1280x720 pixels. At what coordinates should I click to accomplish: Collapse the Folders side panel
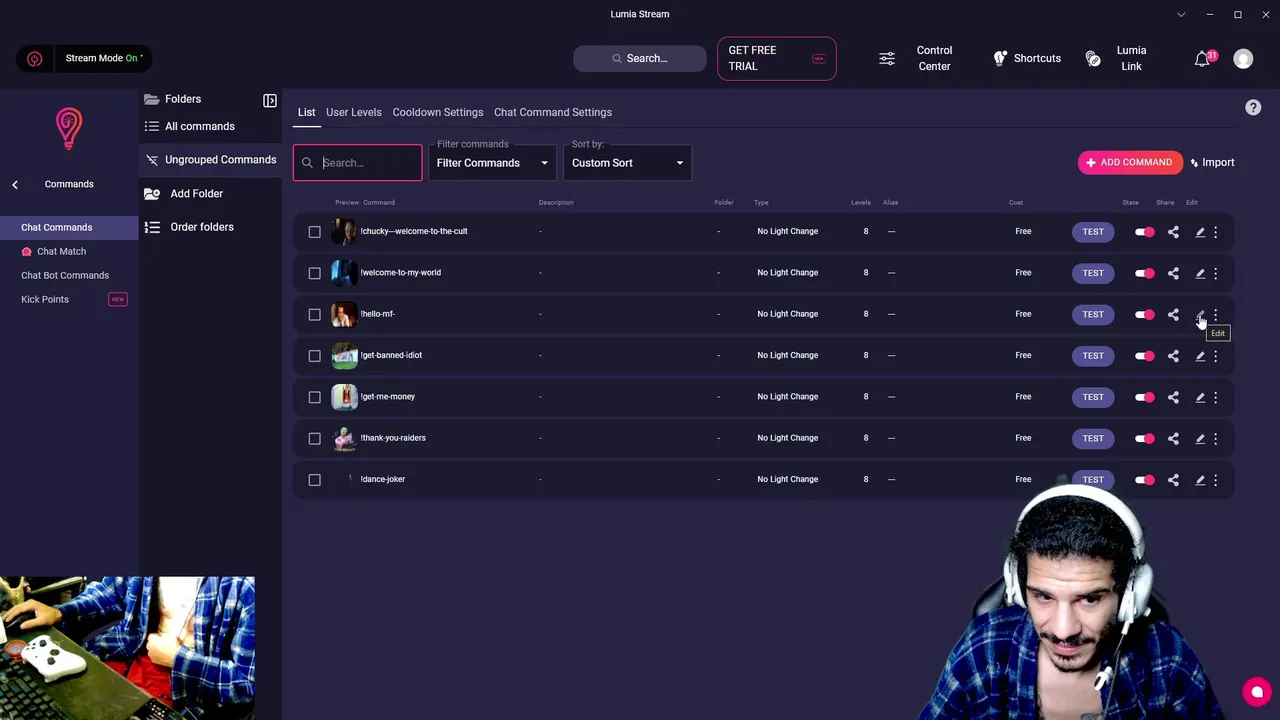click(x=270, y=100)
